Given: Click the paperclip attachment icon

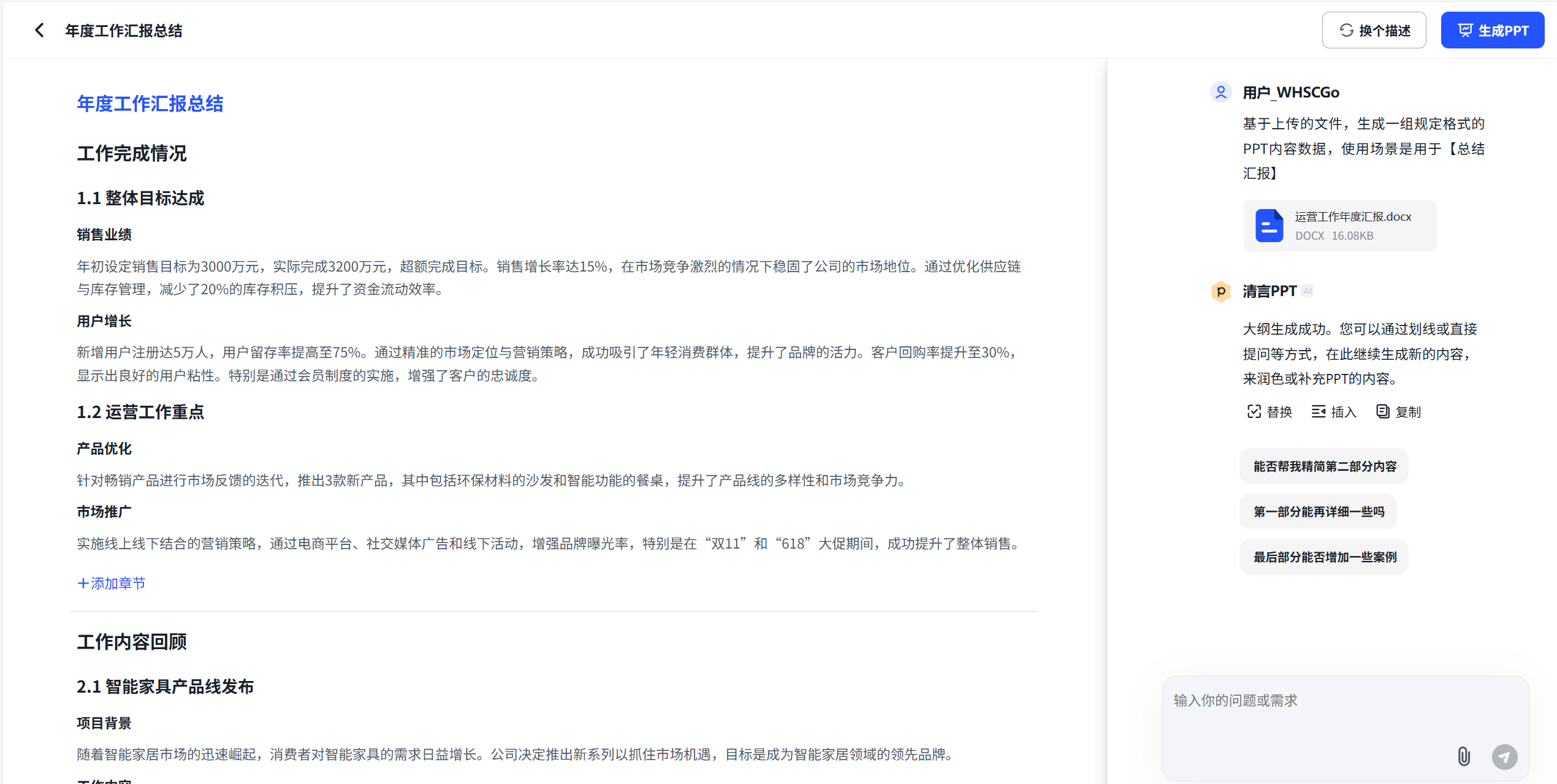Looking at the screenshot, I should pyautogui.click(x=1463, y=756).
